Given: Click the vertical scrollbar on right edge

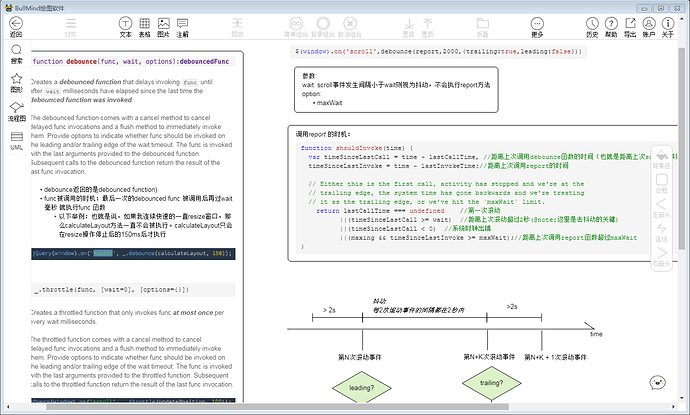Looking at the screenshot, I should (x=681, y=147).
